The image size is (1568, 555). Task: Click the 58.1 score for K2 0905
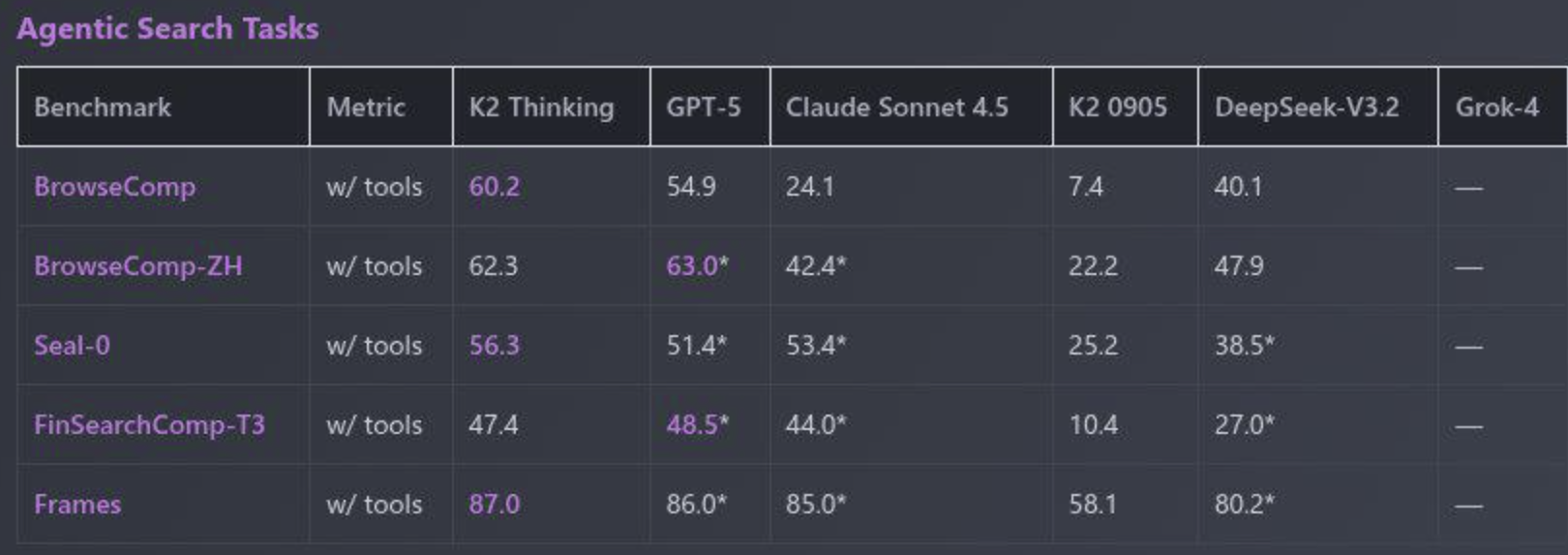click(x=1093, y=504)
